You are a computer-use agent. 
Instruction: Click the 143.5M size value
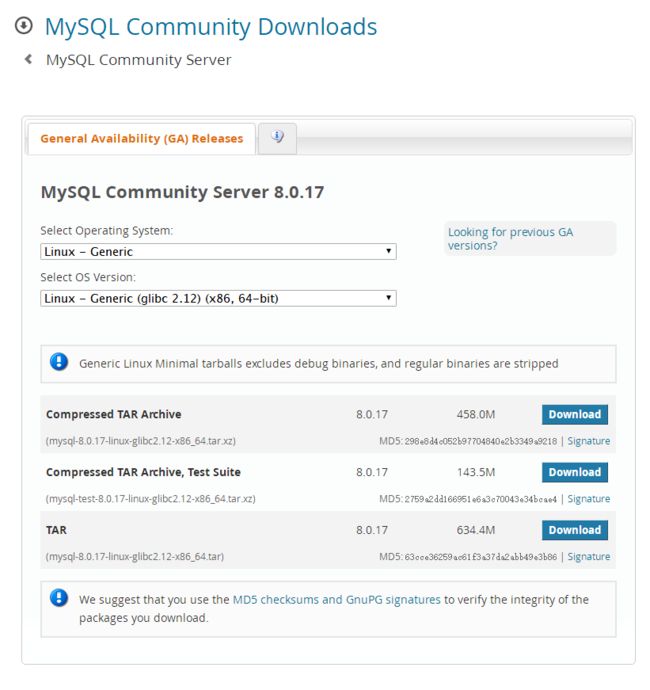click(x=476, y=472)
